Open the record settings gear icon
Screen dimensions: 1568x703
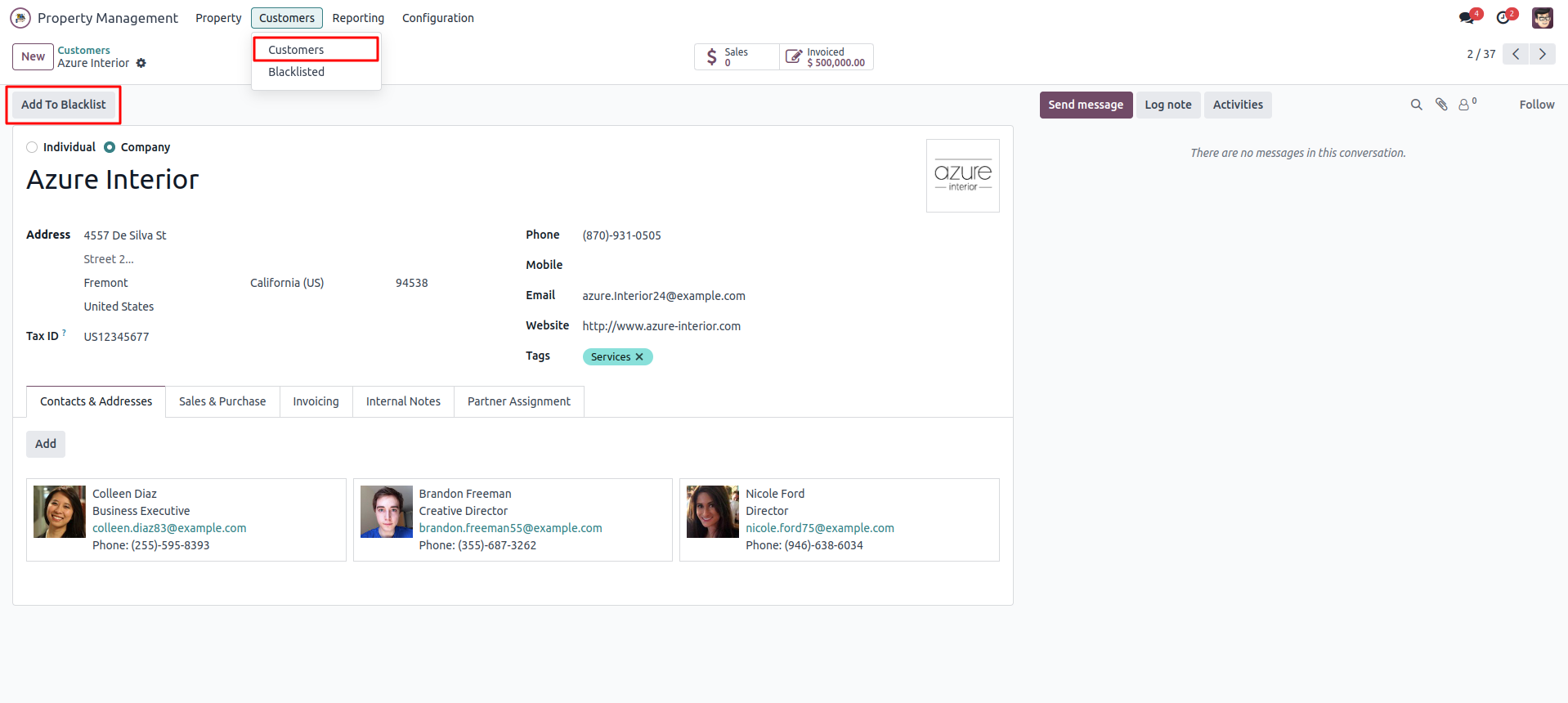pos(141,63)
